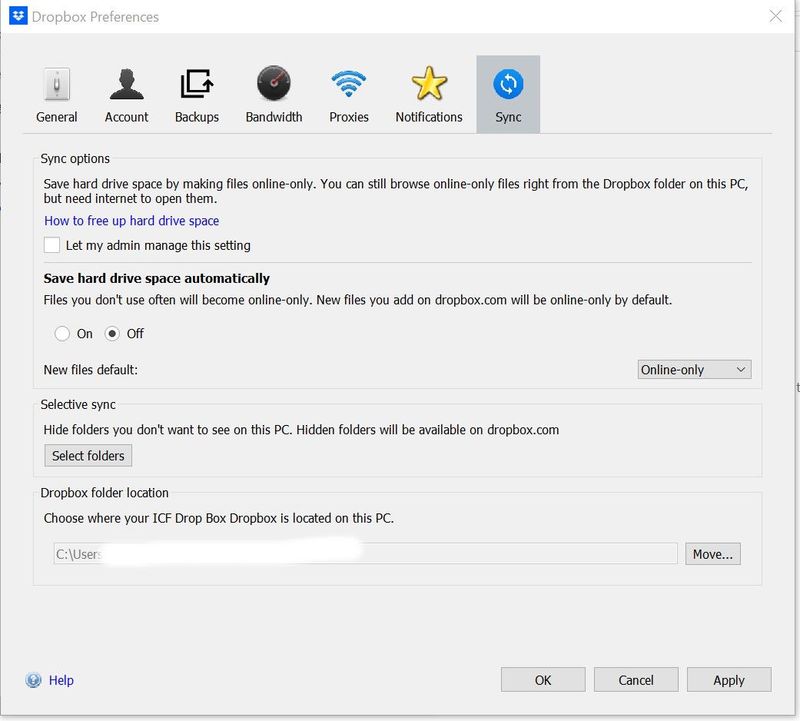Select the Account tab icon
Screen dimensions: 800x721
[x=126, y=85]
